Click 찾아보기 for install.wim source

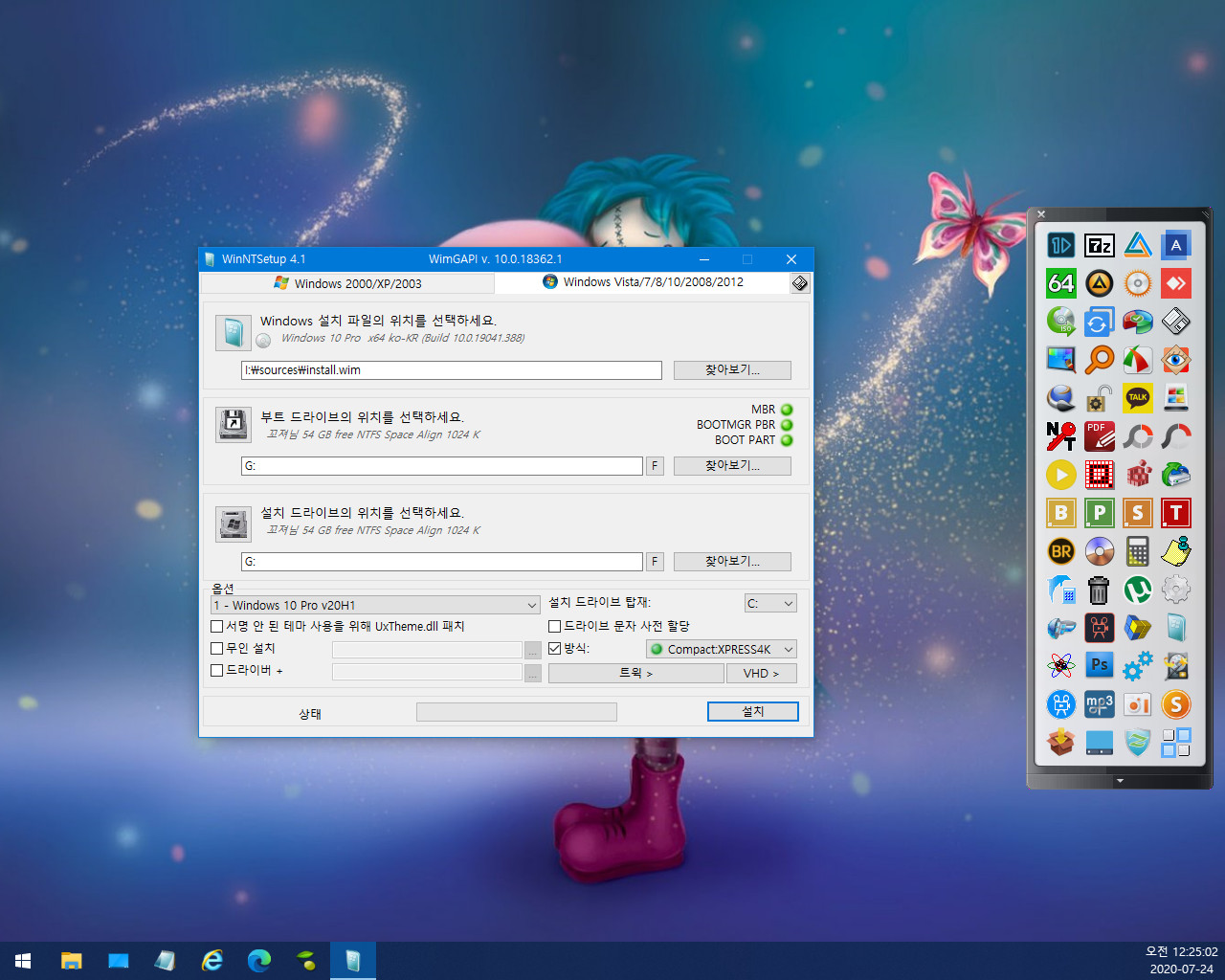click(732, 369)
